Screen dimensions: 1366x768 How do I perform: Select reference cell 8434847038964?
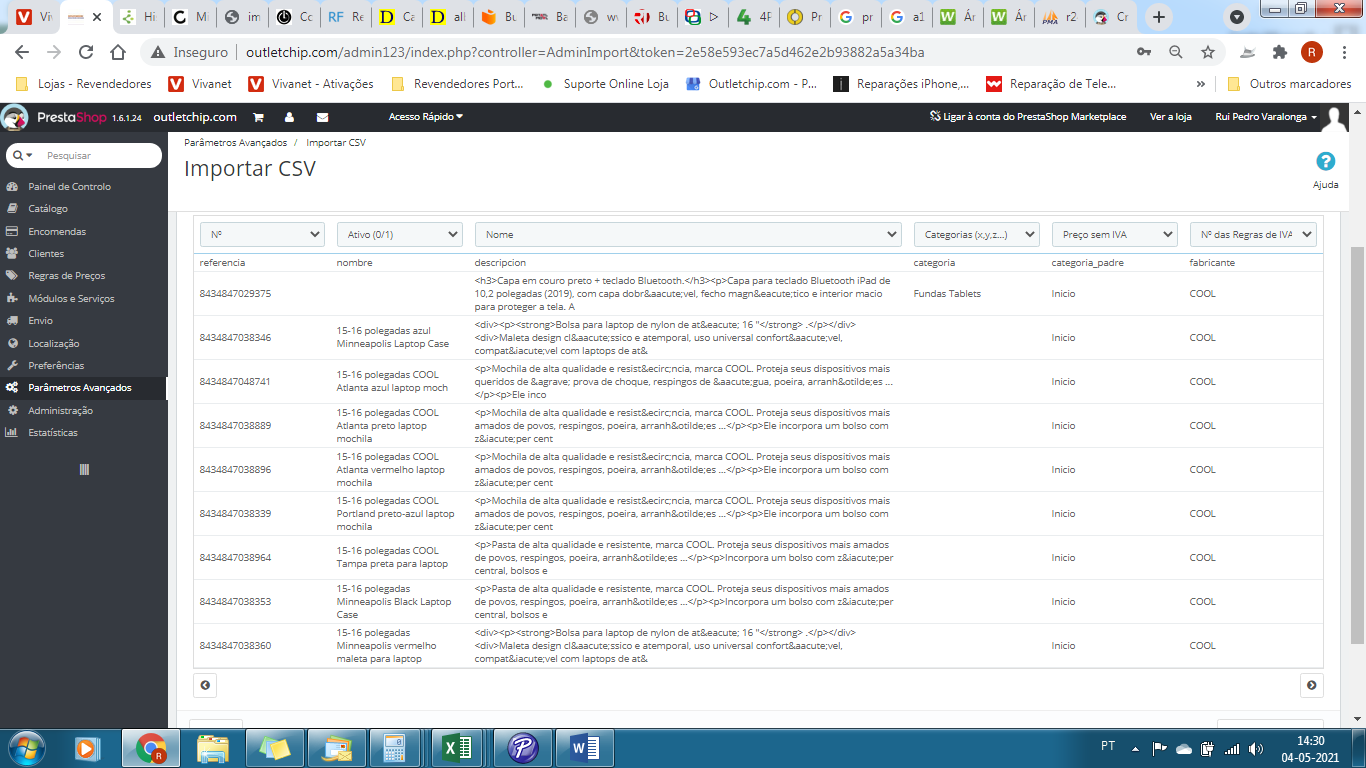point(235,557)
